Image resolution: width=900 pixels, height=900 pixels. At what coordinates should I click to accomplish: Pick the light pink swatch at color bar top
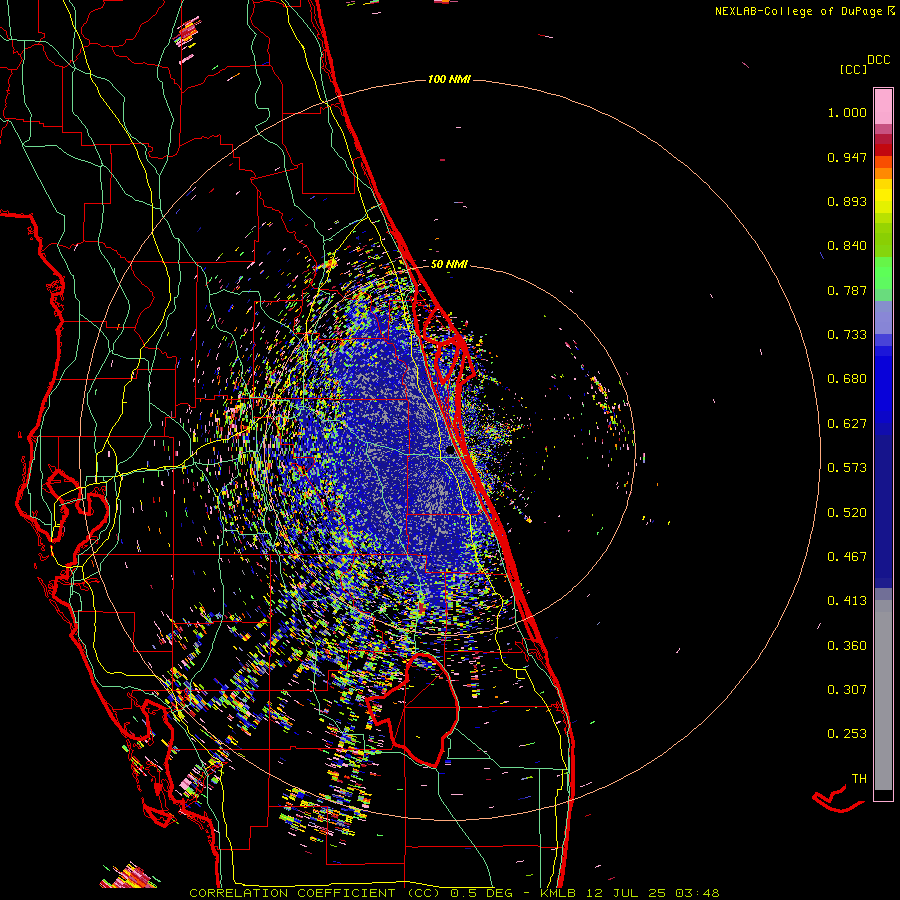[x=883, y=106]
